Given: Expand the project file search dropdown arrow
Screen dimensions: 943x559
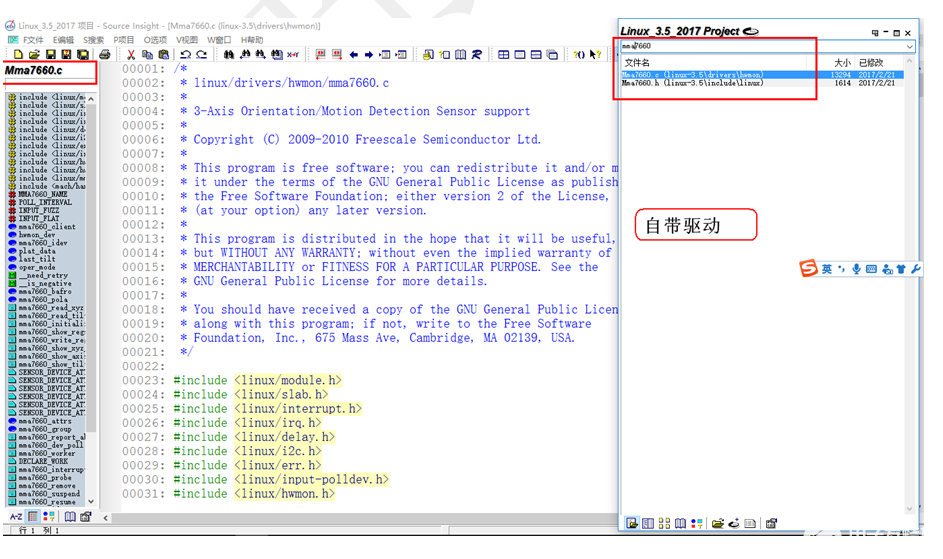Looking at the screenshot, I should [909, 46].
